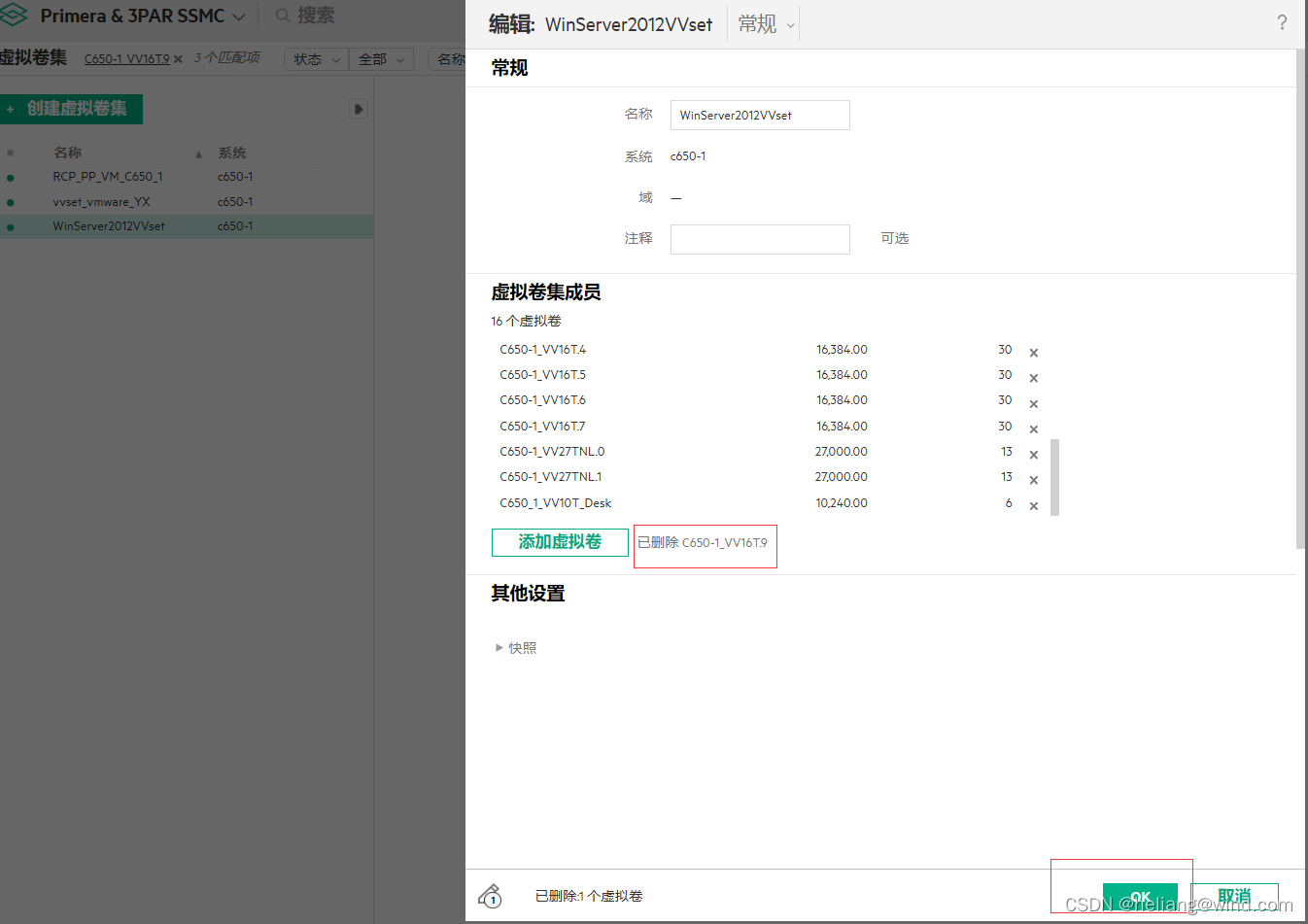Remove C650-1_VV27TNL.0 from set
Image resolution: width=1308 pixels, height=924 pixels.
(x=1034, y=455)
